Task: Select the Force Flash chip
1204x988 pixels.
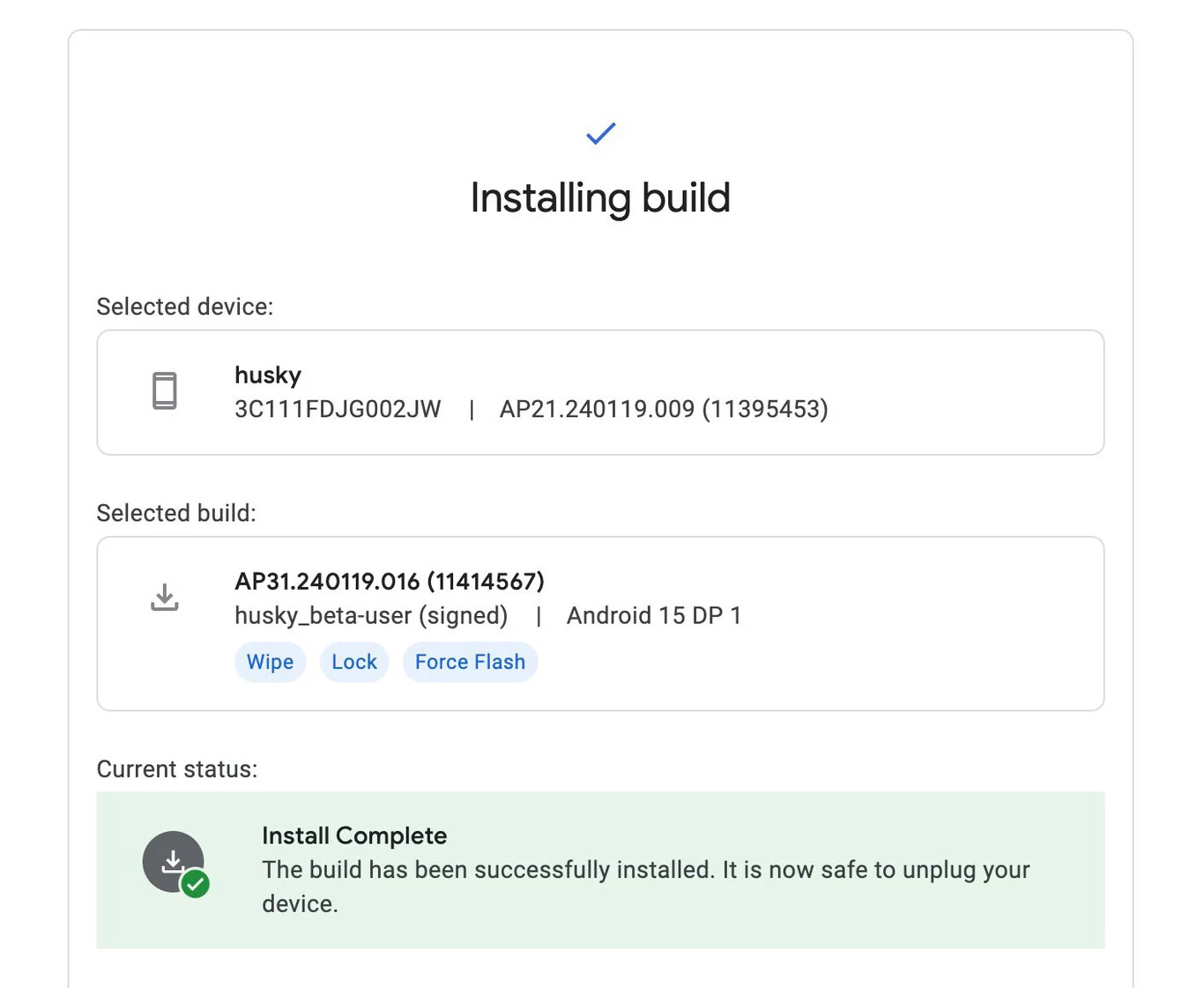Action: tap(470, 662)
